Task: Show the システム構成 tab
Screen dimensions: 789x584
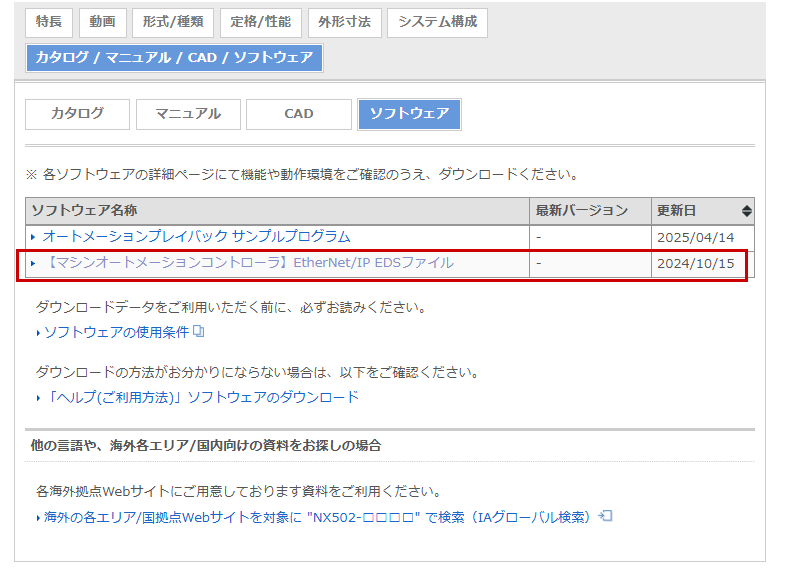Action: [x=437, y=22]
